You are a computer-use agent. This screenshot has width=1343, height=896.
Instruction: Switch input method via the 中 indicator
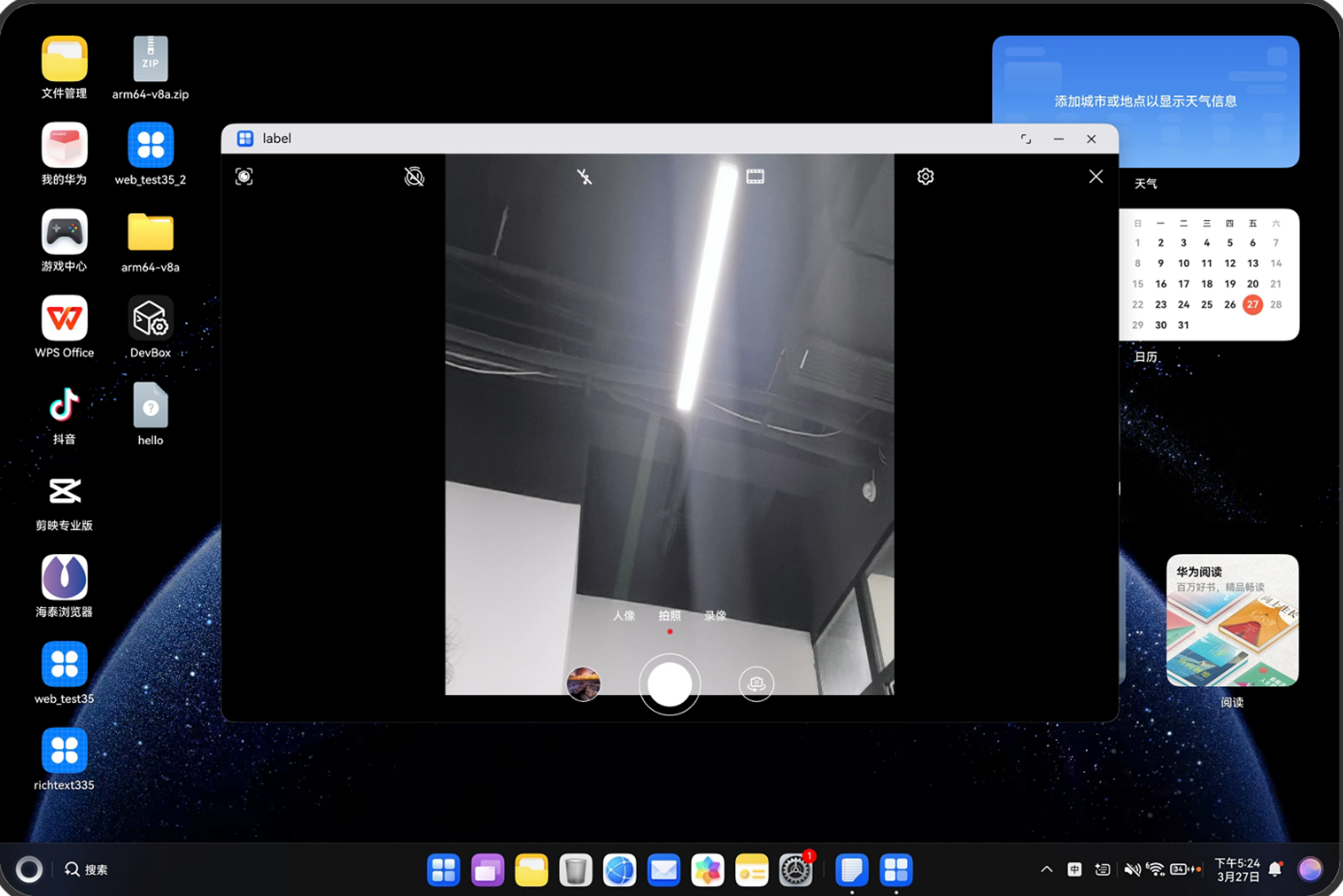[x=1074, y=869]
